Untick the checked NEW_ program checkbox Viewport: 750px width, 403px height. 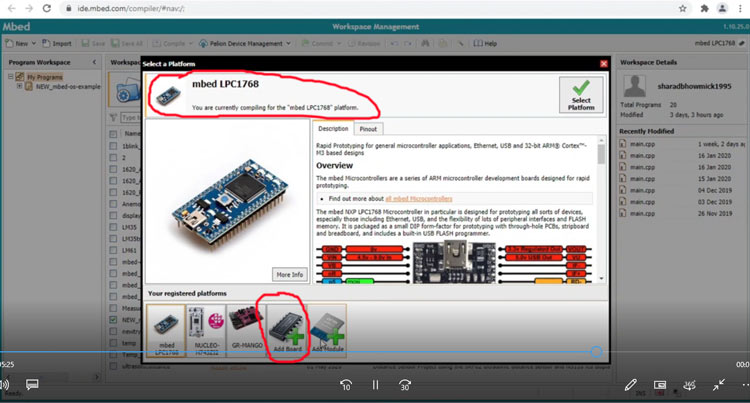113,320
